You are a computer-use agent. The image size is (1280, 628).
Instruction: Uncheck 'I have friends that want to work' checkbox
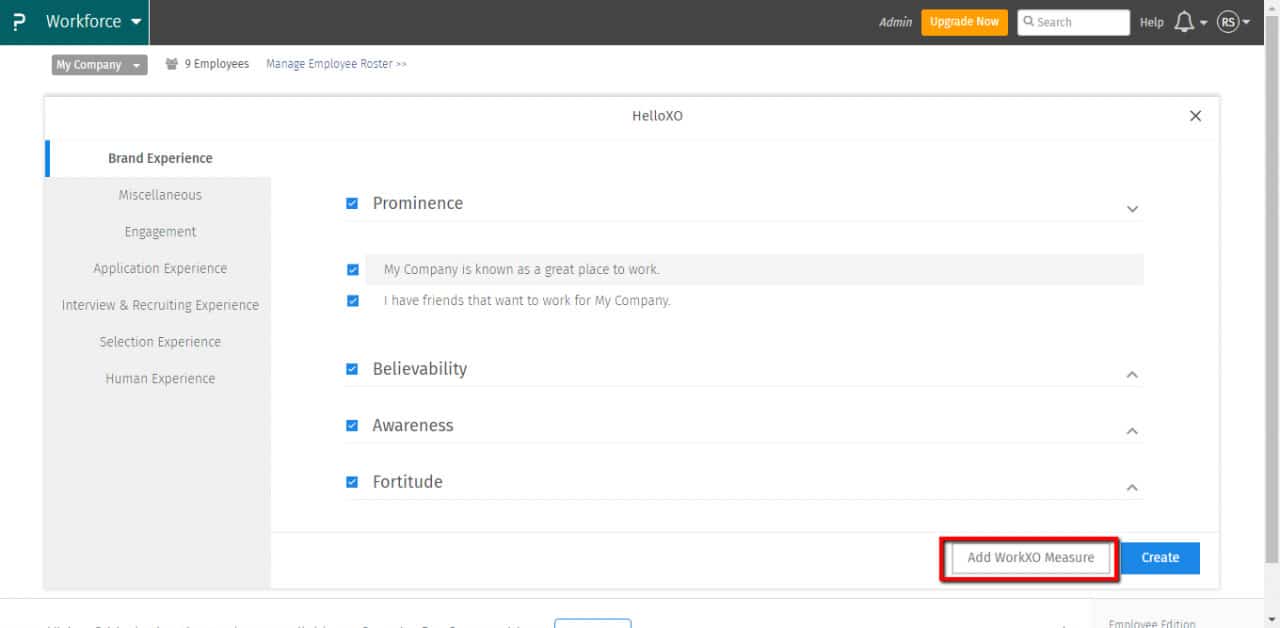(x=353, y=301)
